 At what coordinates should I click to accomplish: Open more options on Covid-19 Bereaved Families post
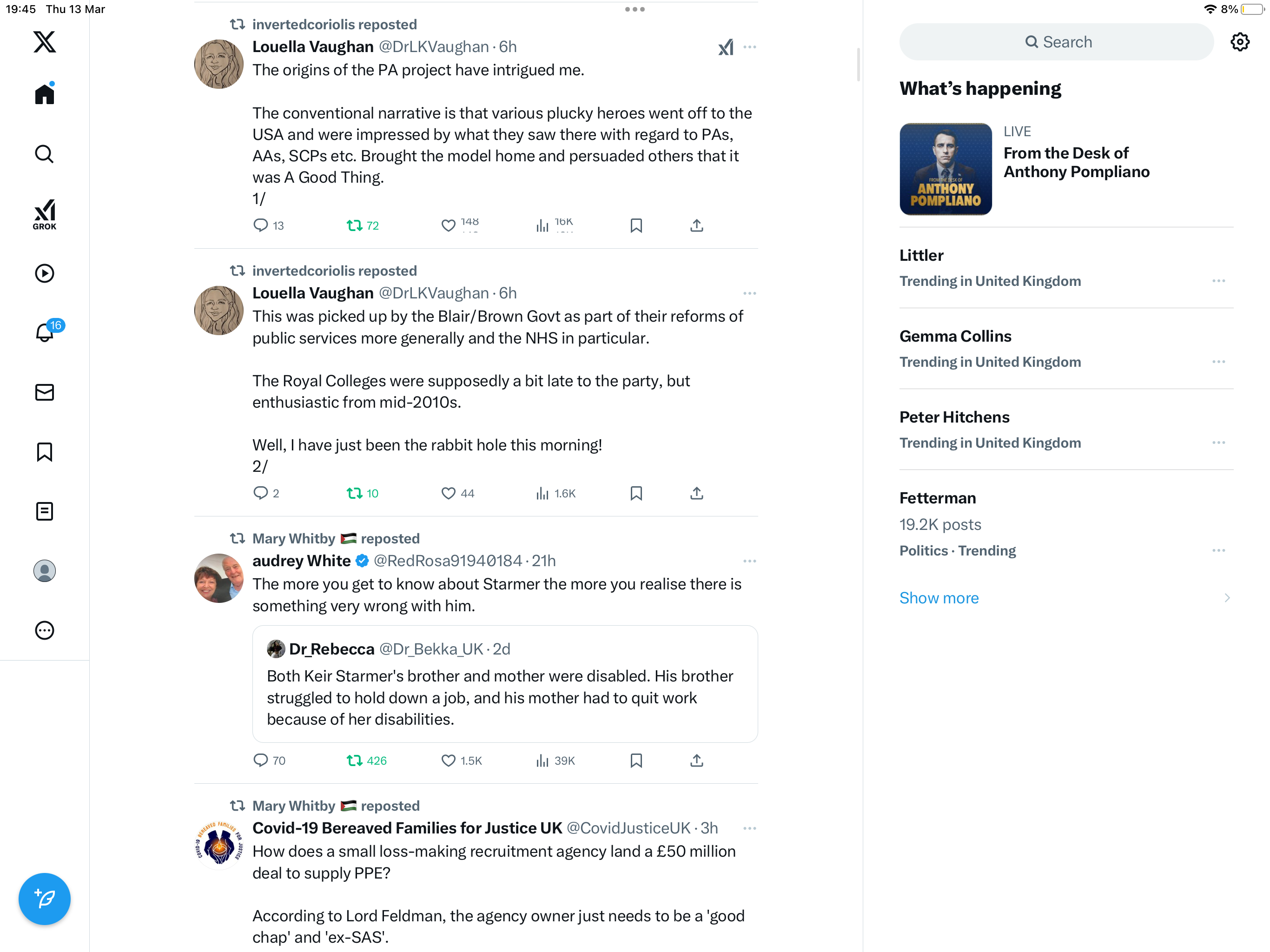point(749,828)
